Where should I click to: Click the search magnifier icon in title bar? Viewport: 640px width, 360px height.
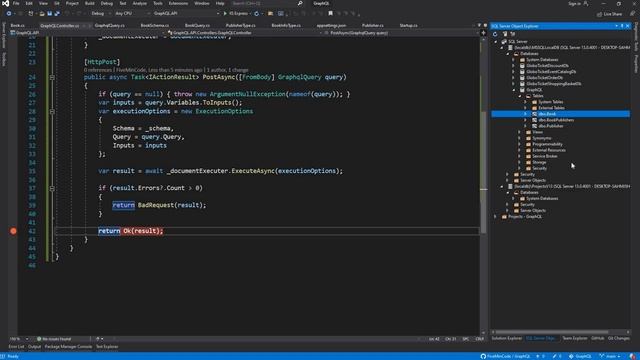coord(300,3)
